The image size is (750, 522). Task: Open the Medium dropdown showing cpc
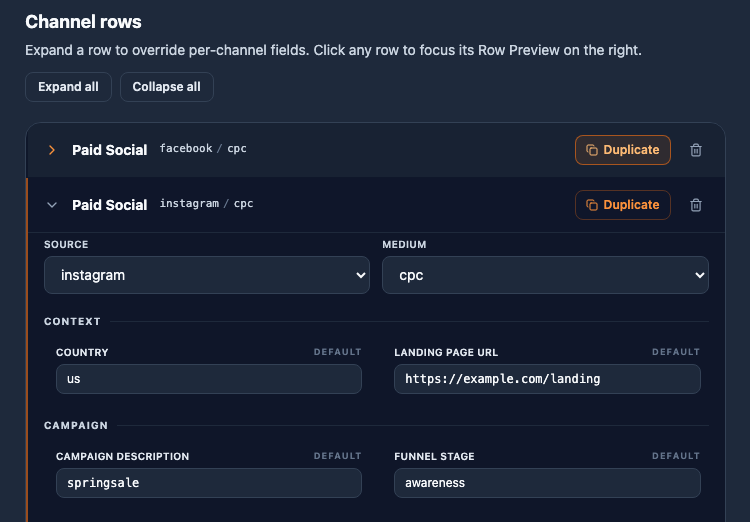tap(545, 275)
